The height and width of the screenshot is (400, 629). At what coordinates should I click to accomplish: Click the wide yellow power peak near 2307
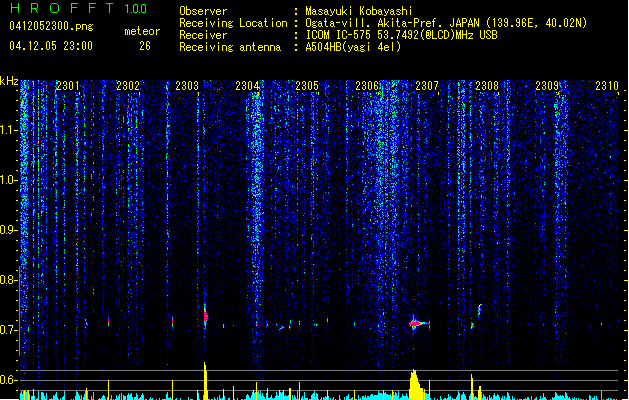(416, 385)
